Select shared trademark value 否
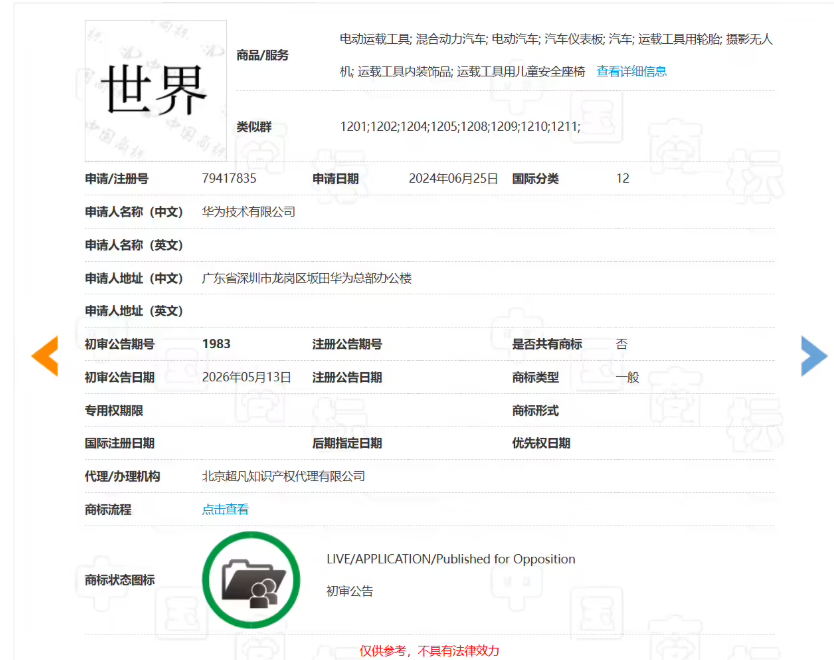Viewport: 834px width, 660px height. coord(622,344)
